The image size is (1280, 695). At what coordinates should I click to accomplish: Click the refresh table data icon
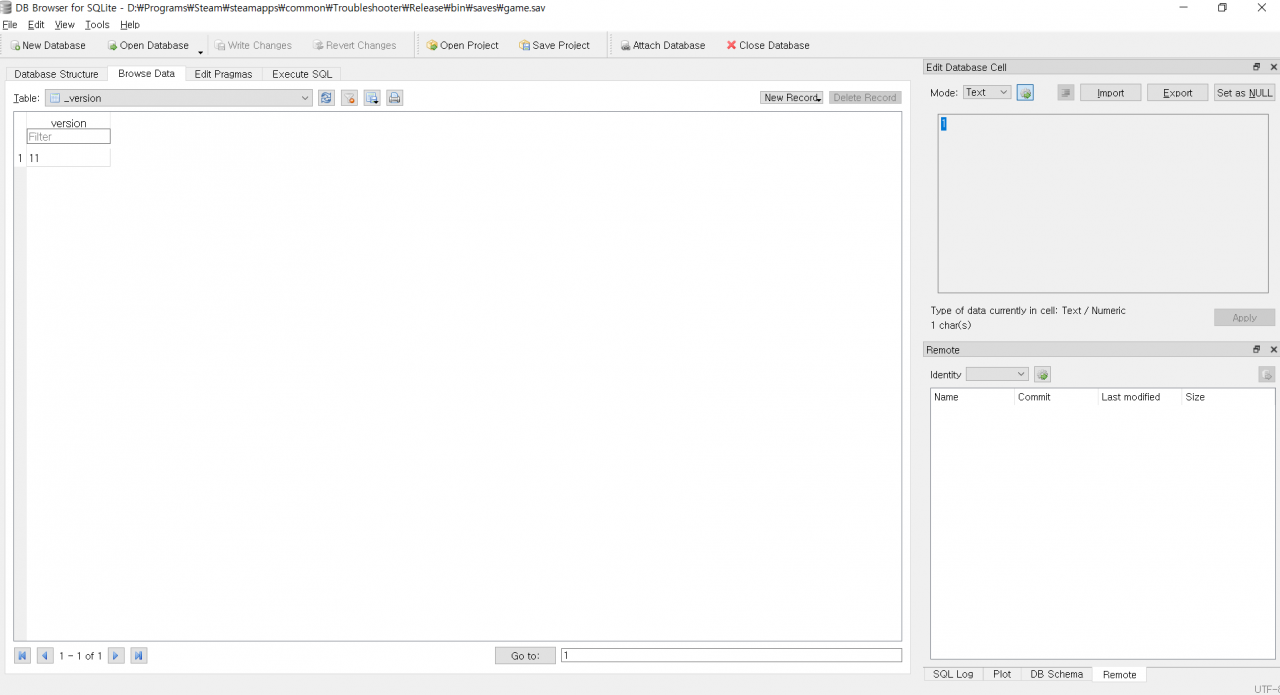pyautogui.click(x=326, y=98)
